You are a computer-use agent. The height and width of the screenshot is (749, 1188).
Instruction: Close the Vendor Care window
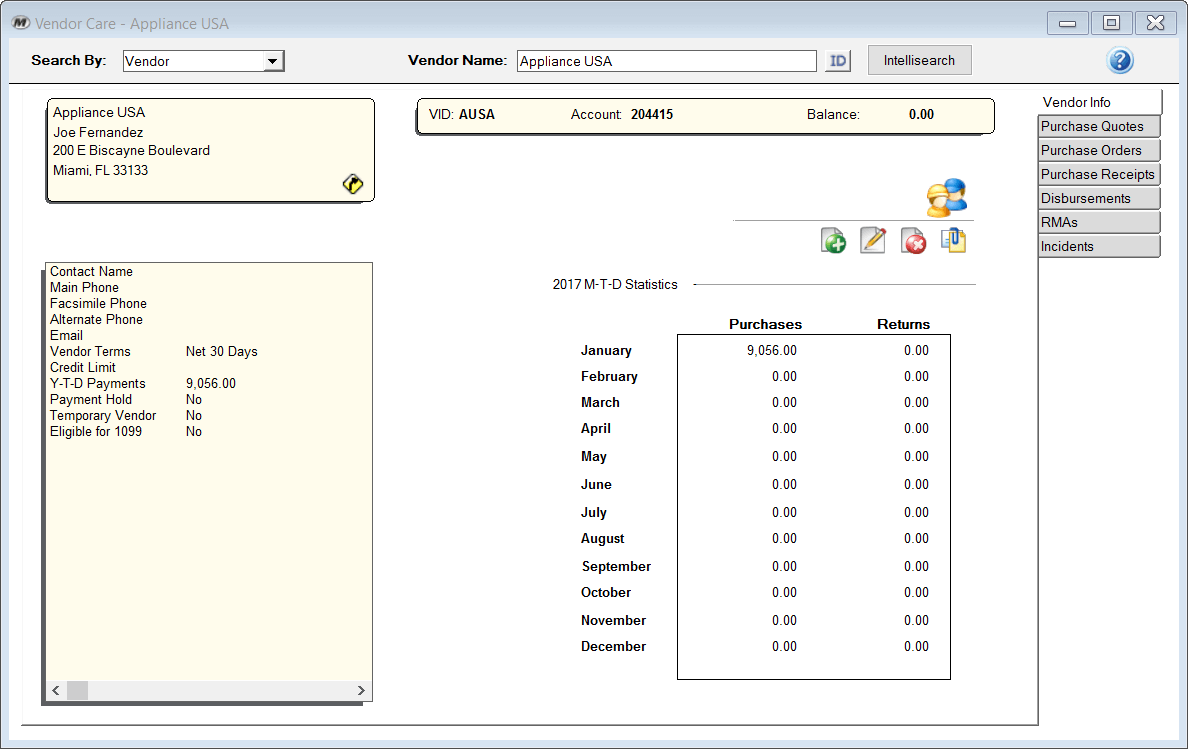[x=1155, y=23]
